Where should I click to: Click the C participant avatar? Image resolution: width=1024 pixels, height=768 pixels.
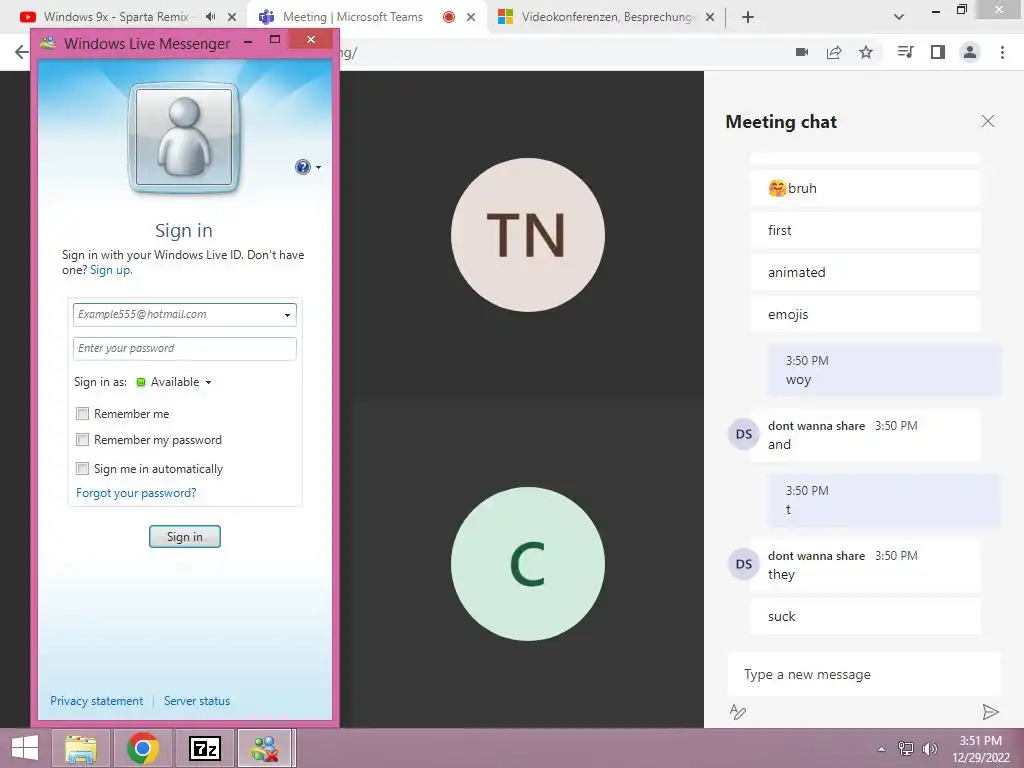[x=528, y=564]
